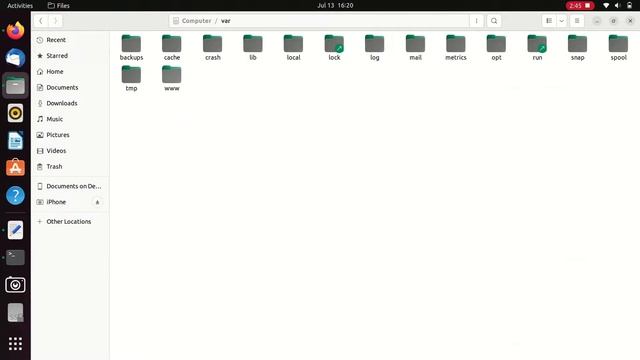This screenshot has height=360, width=640.
Task: Open Other Locations
Action: click(70, 222)
